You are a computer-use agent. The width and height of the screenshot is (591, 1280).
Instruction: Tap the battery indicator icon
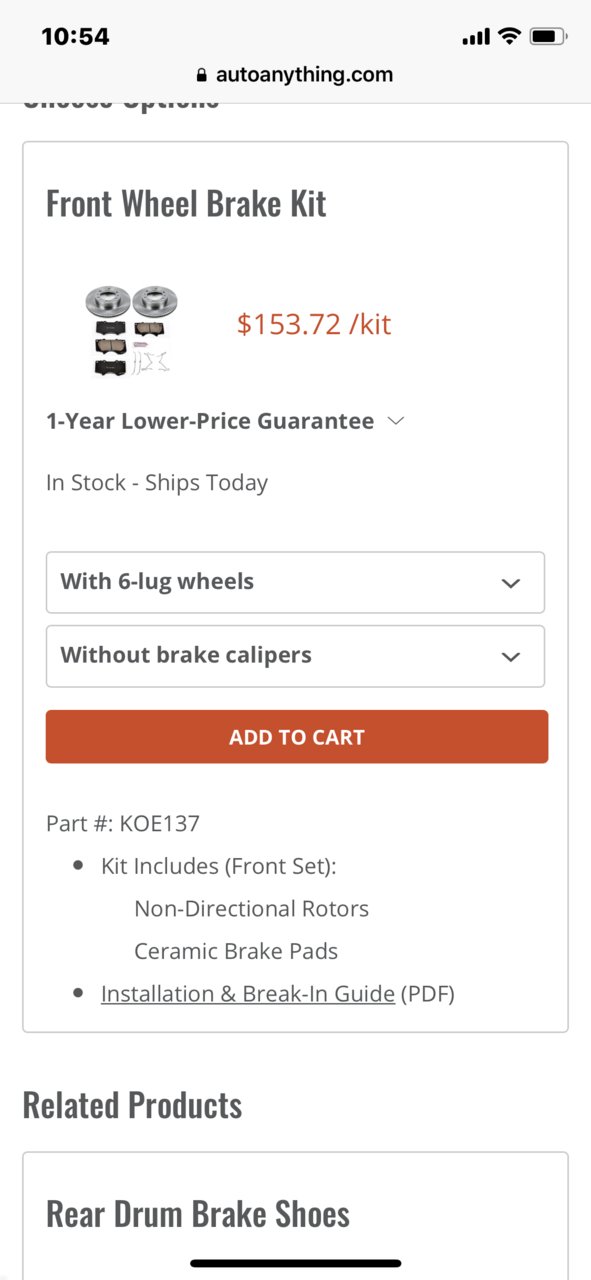(x=549, y=37)
